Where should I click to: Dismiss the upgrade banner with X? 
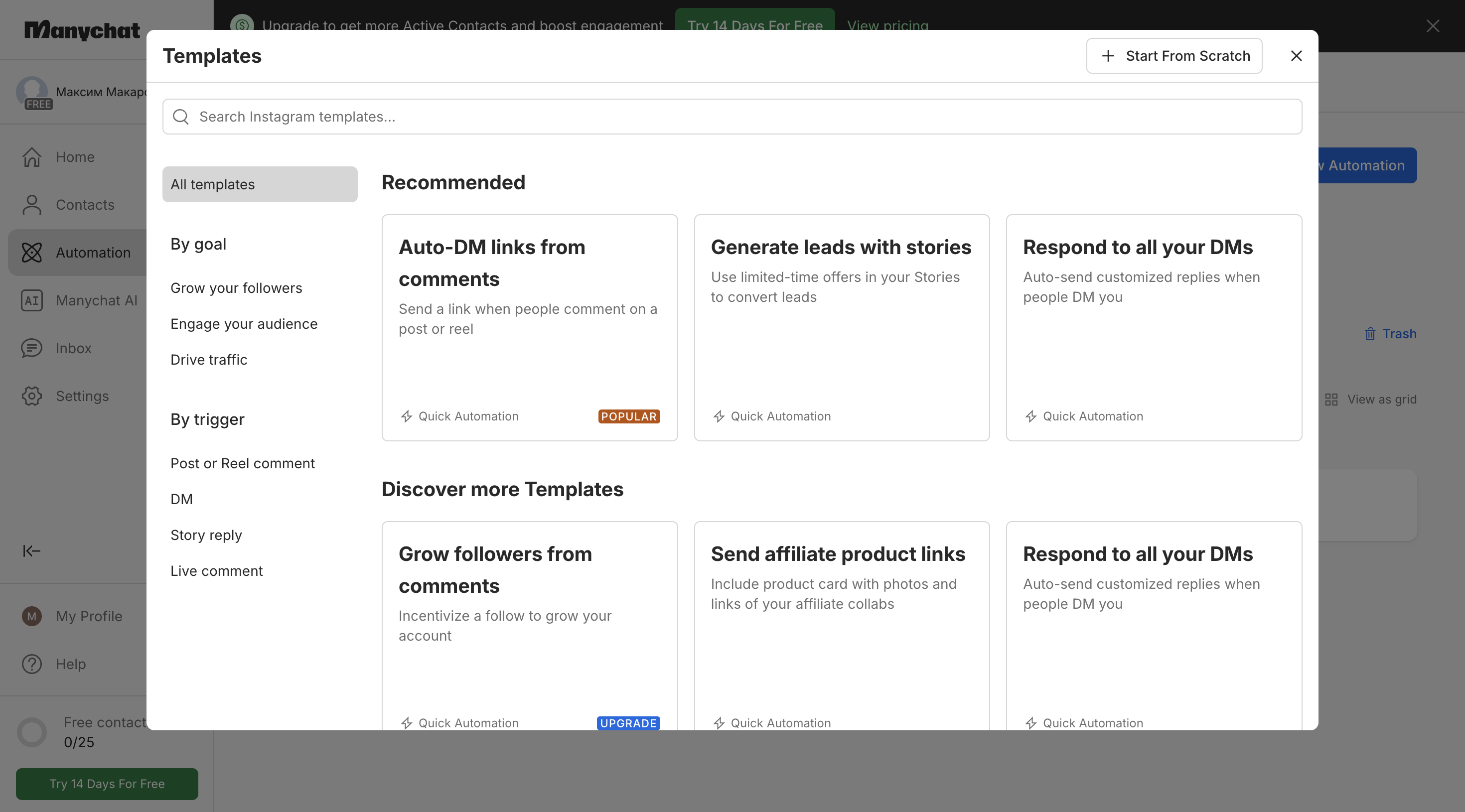coord(1433,25)
